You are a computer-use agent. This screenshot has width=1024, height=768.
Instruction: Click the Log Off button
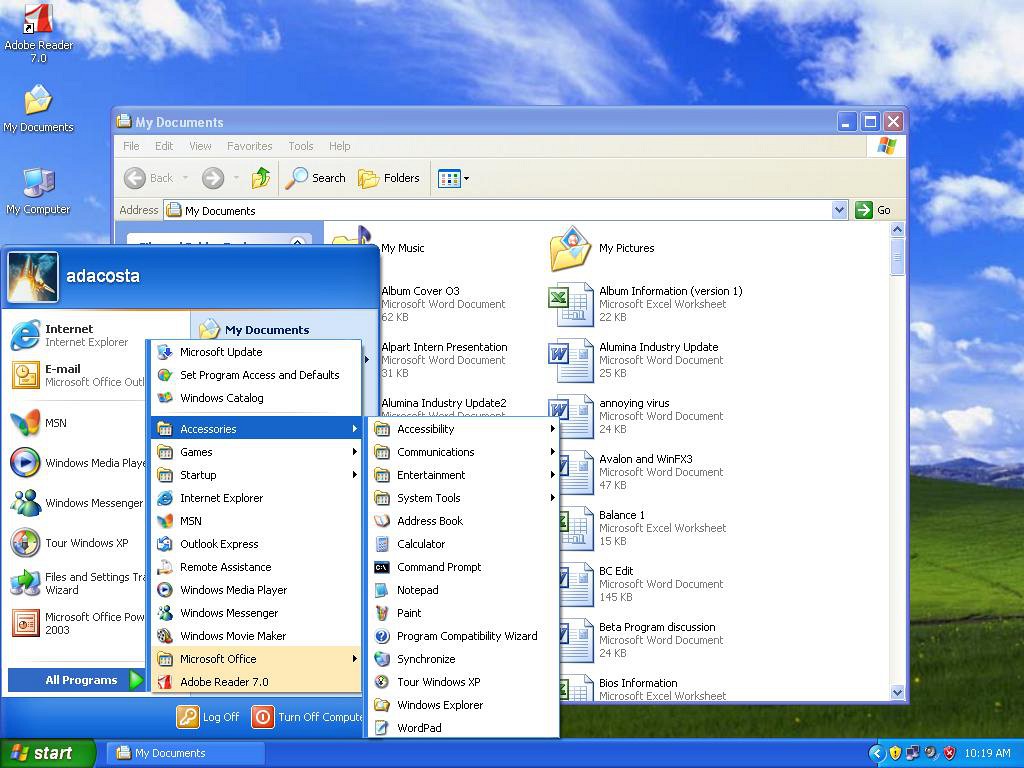point(208,717)
